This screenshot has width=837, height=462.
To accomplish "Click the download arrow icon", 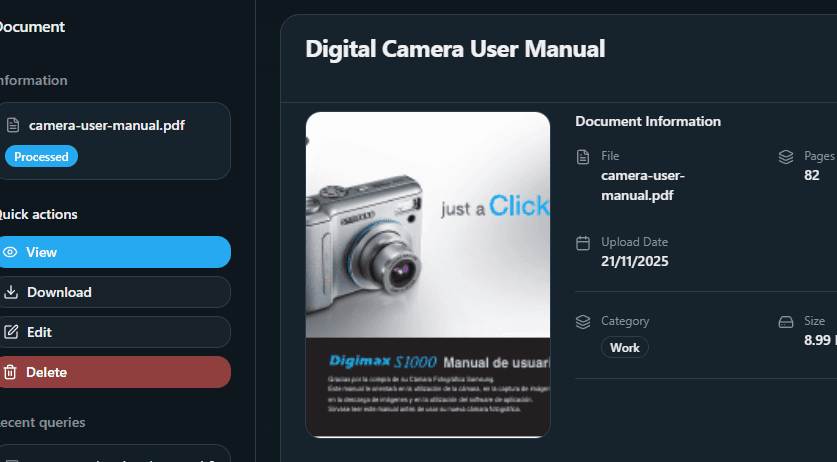I will [x=11, y=292].
